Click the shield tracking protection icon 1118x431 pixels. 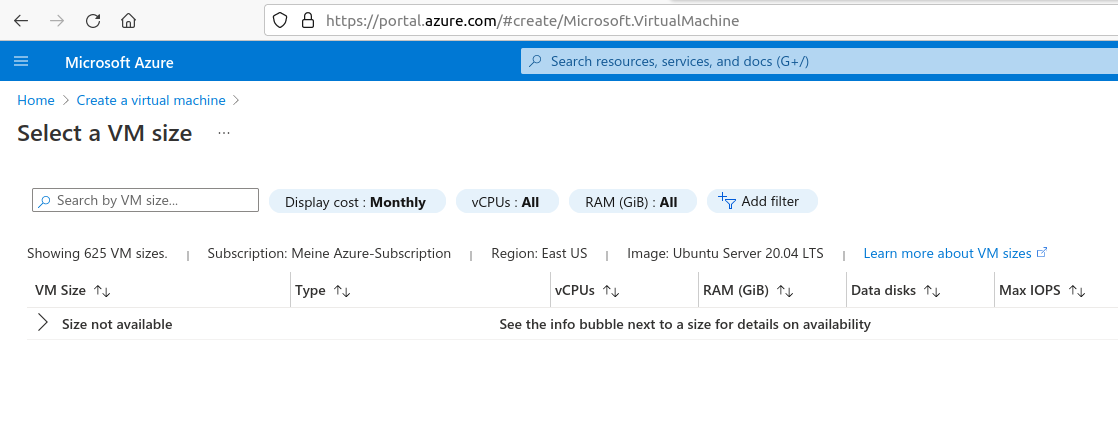point(280,21)
